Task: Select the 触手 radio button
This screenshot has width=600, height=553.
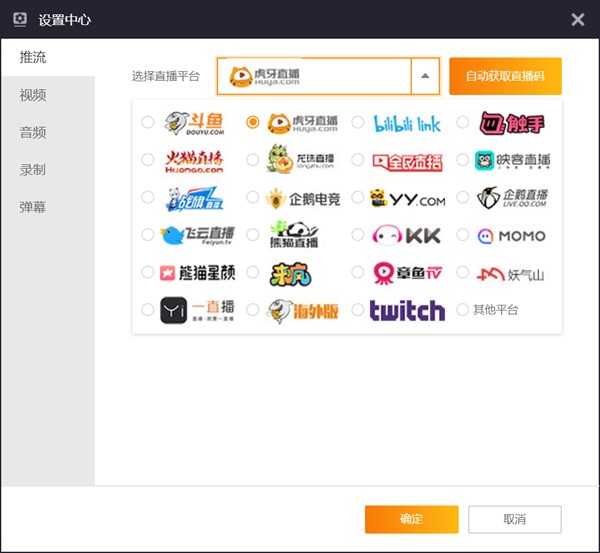Action: pyautogui.click(x=463, y=122)
